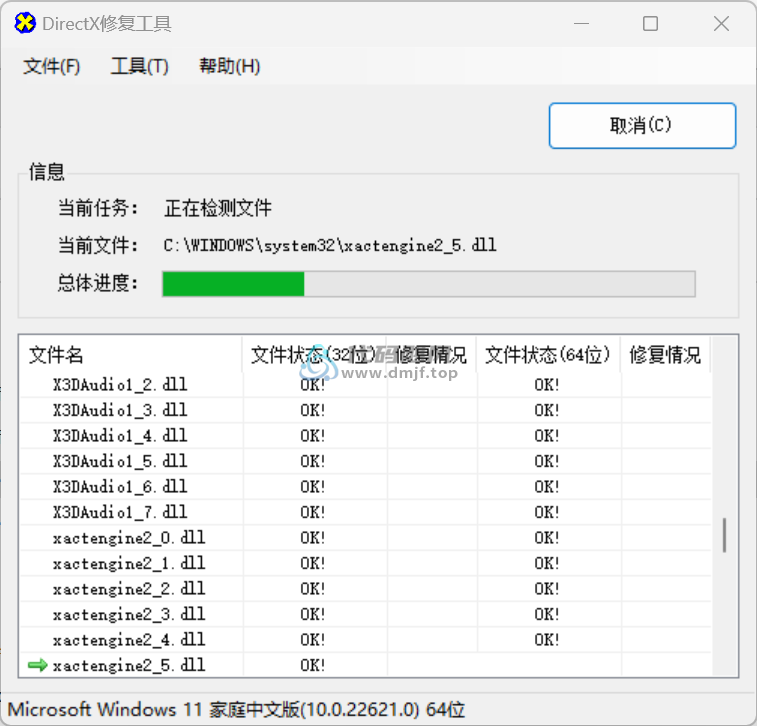Click the rightmost 修复情况 column header
This screenshot has height=726, width=757.
pos(665,355)
